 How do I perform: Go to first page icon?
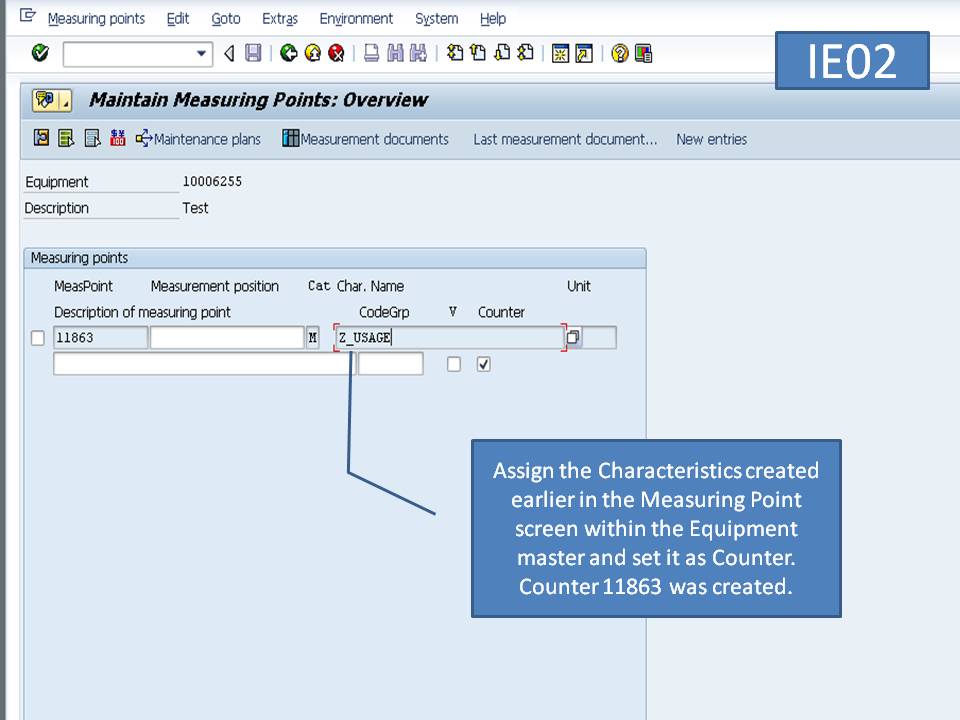[x=454, y=53]
